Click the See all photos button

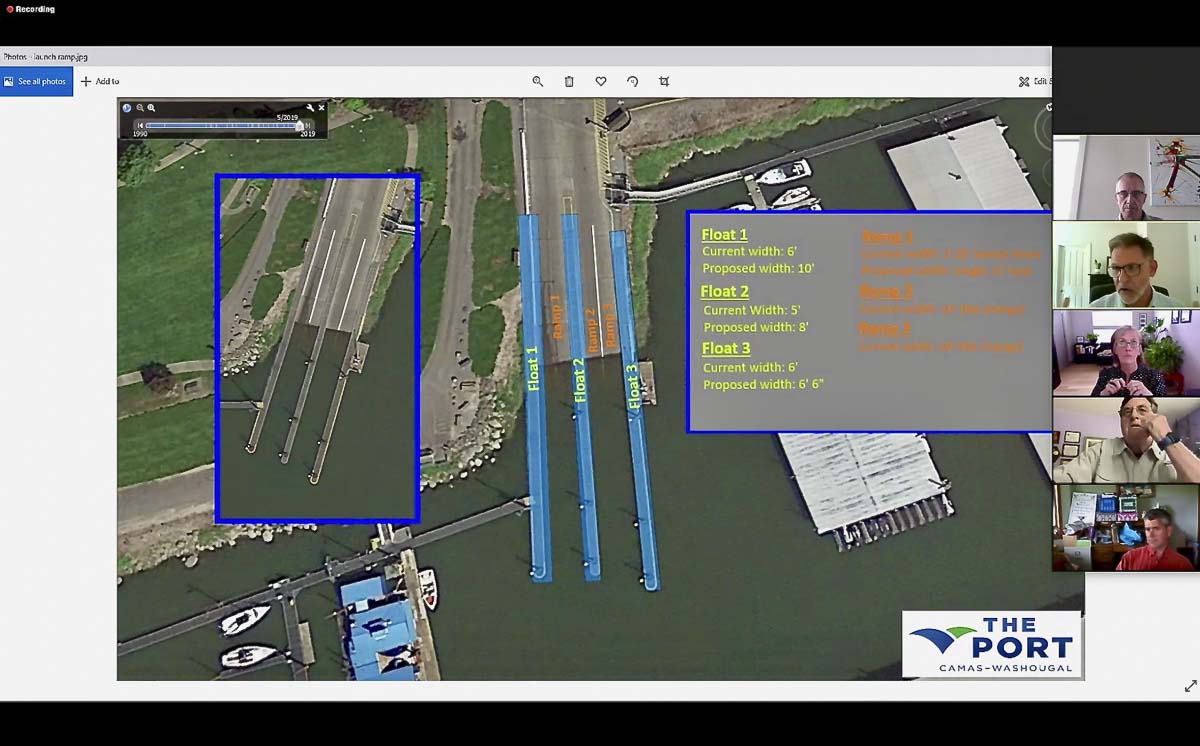coord(36,81)
